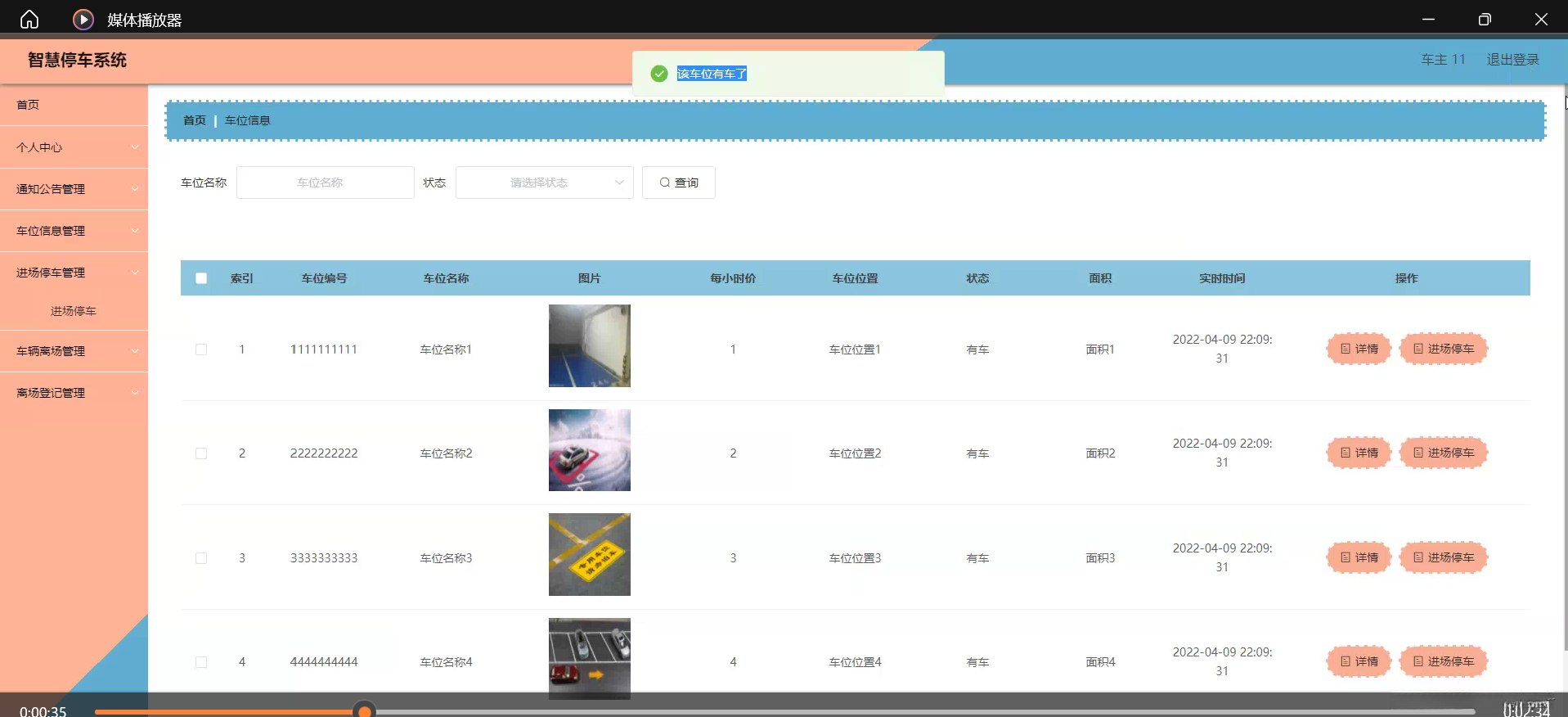Toggle the select-all checkbox in table header
This screenshot has height=717, width=1568.
click(201, 278)
